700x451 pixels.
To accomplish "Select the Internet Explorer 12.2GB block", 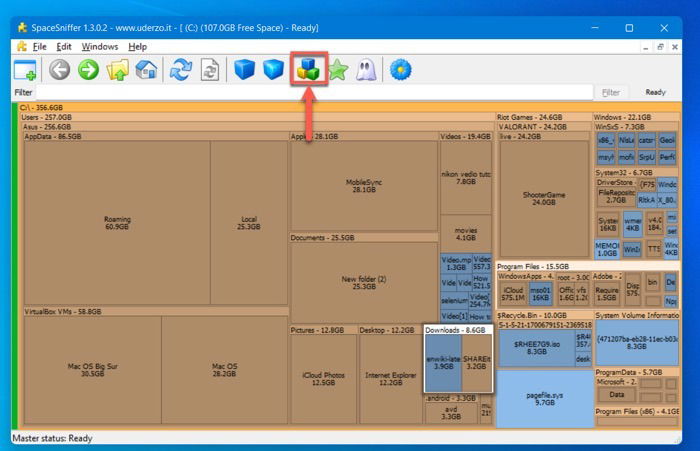I will pyautogui.click(x=391, y=379).
